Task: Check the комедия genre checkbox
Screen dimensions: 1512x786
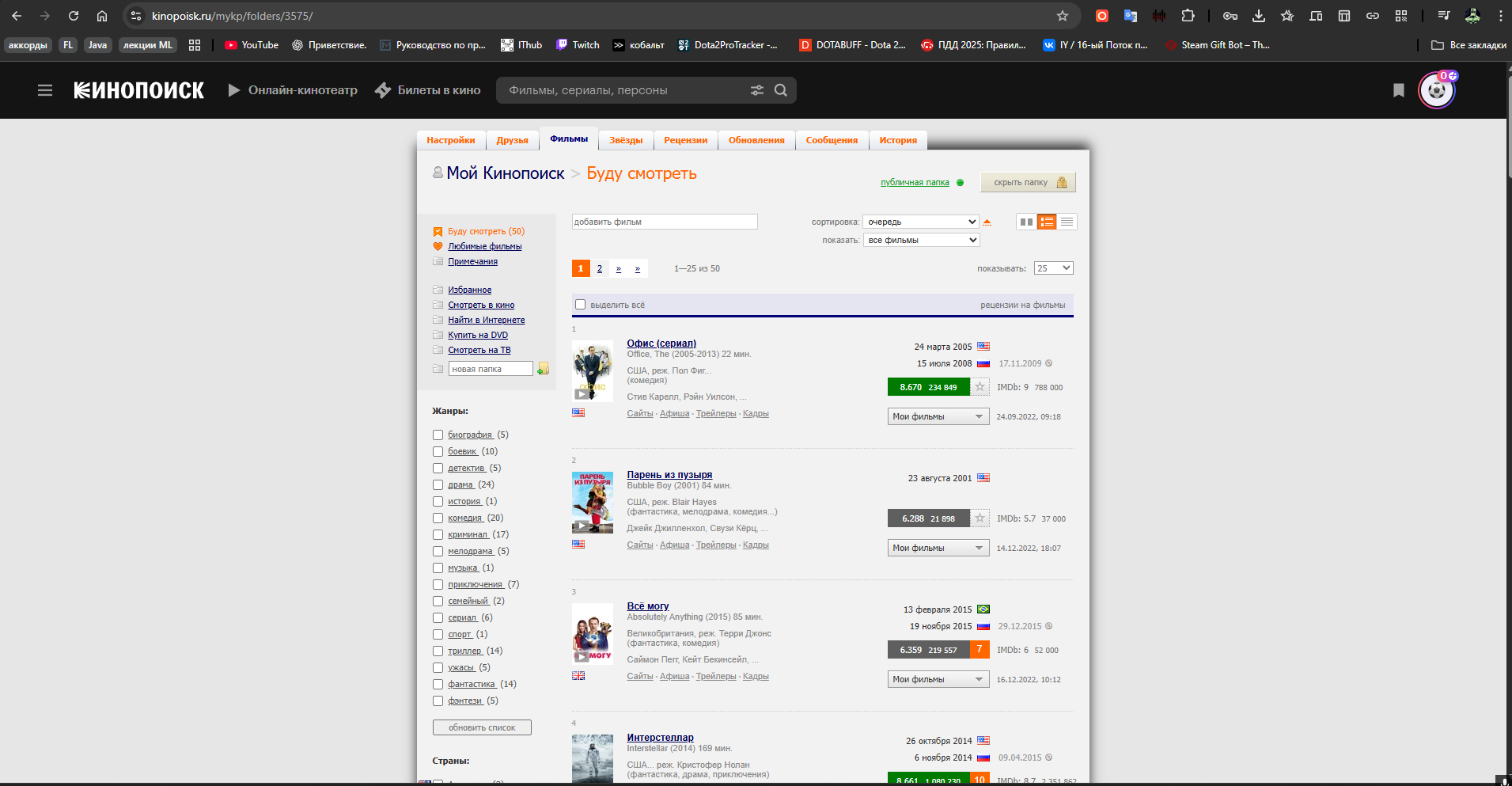Action: [x=438, y=518]
